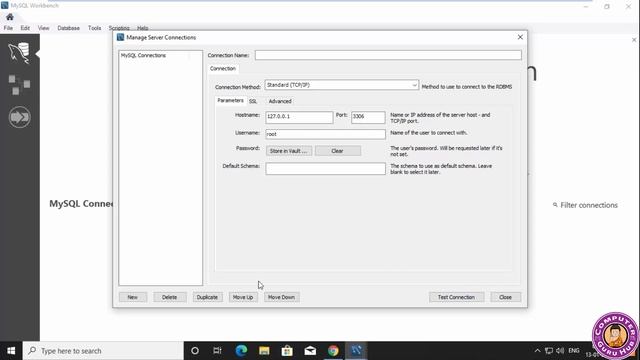Click into the Username field
Viewport: 640px width, 360px height.
pos(325,134)
